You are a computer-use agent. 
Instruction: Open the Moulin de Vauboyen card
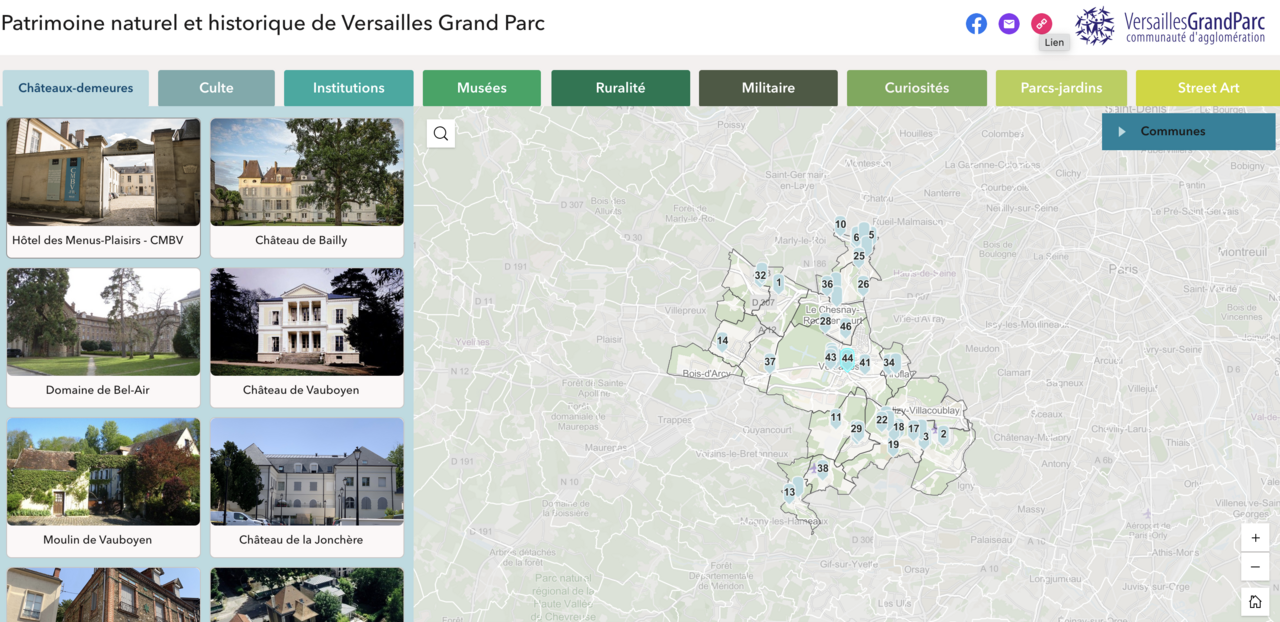[x=104, y=487]
